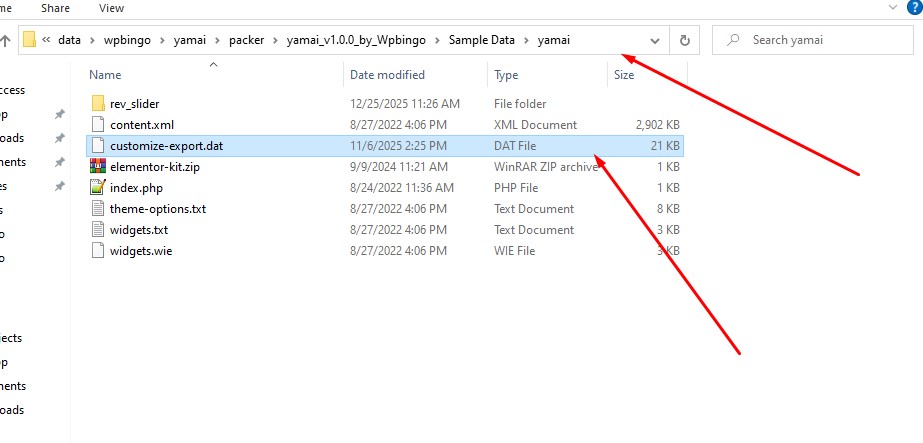Image resolution: width=923 pixels, height=443 pixels.
Task: Click the refresh button beside address bar
Action: coord(685,41)
